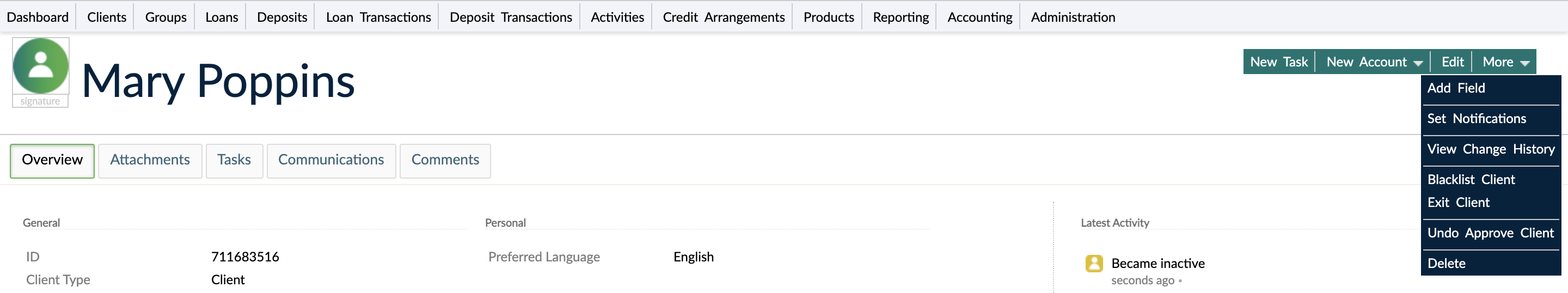Screen dimensions: 1568x293
Task: Switch to the Attachments tab
Action: (x=150, y=160)
